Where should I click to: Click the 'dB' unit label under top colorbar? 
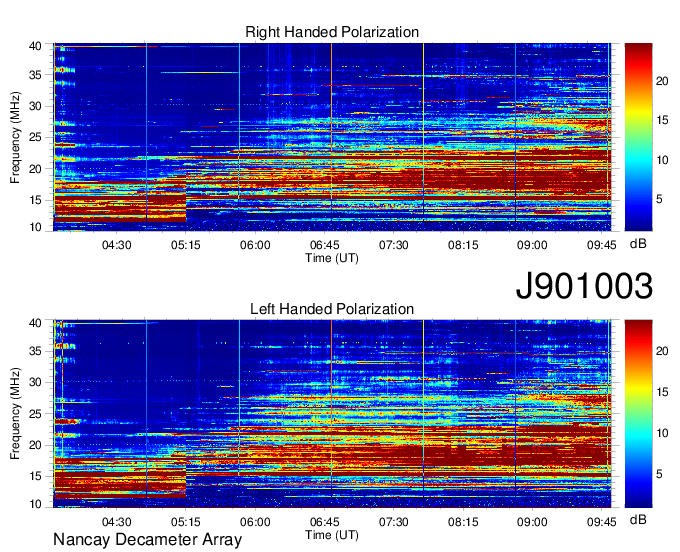pos(638,244)
